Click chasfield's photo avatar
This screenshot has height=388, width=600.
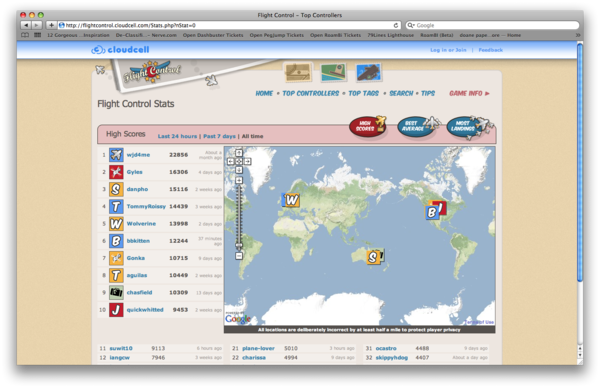[116, 292]
